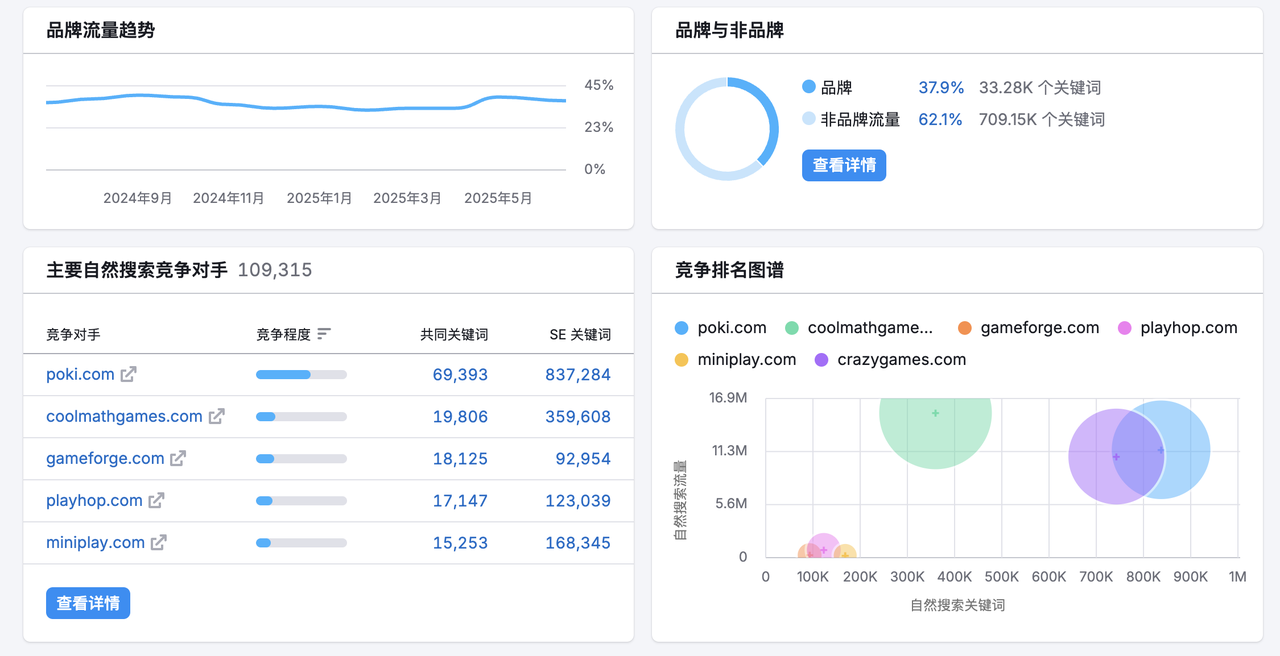Open external link icon beside gameforge.com
1280x656 pixels.
[x=178, y=459]
